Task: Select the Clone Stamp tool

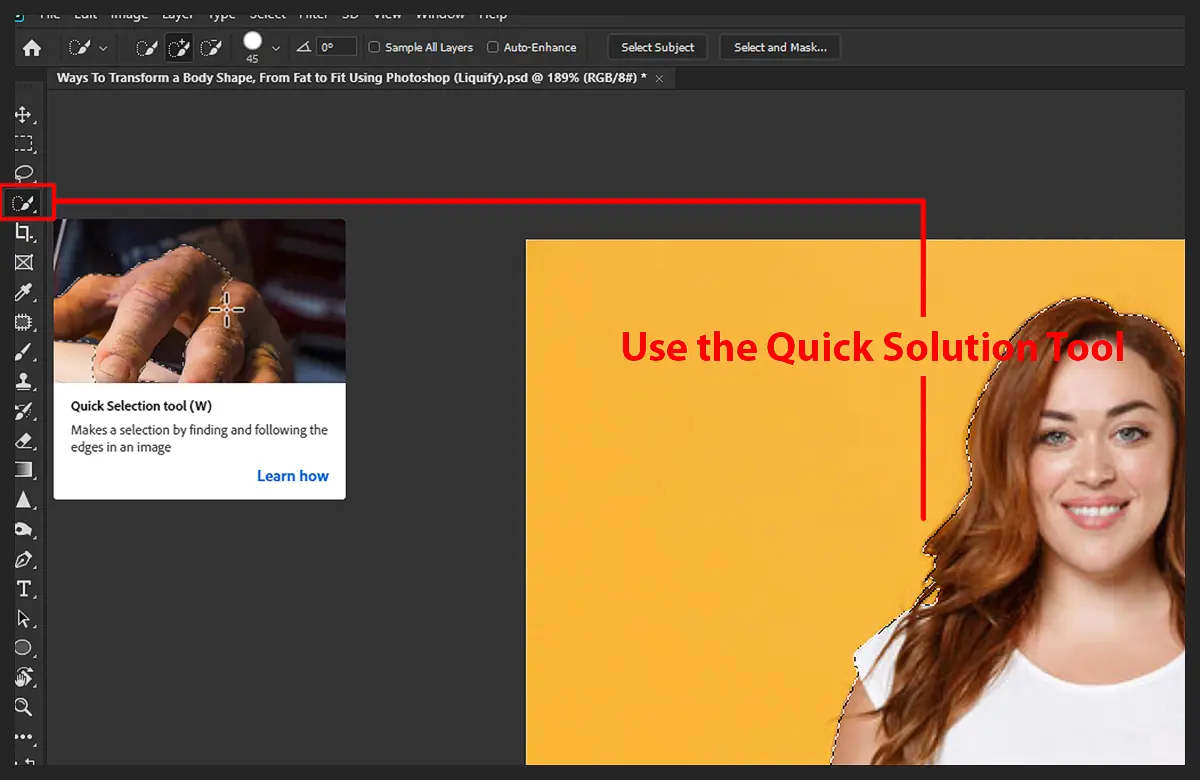Action: click(26, 381)
